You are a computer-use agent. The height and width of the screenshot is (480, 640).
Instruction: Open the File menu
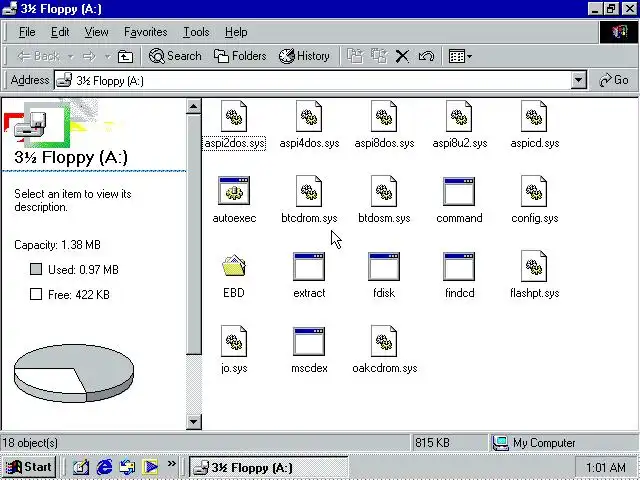[x=27, y=32]
